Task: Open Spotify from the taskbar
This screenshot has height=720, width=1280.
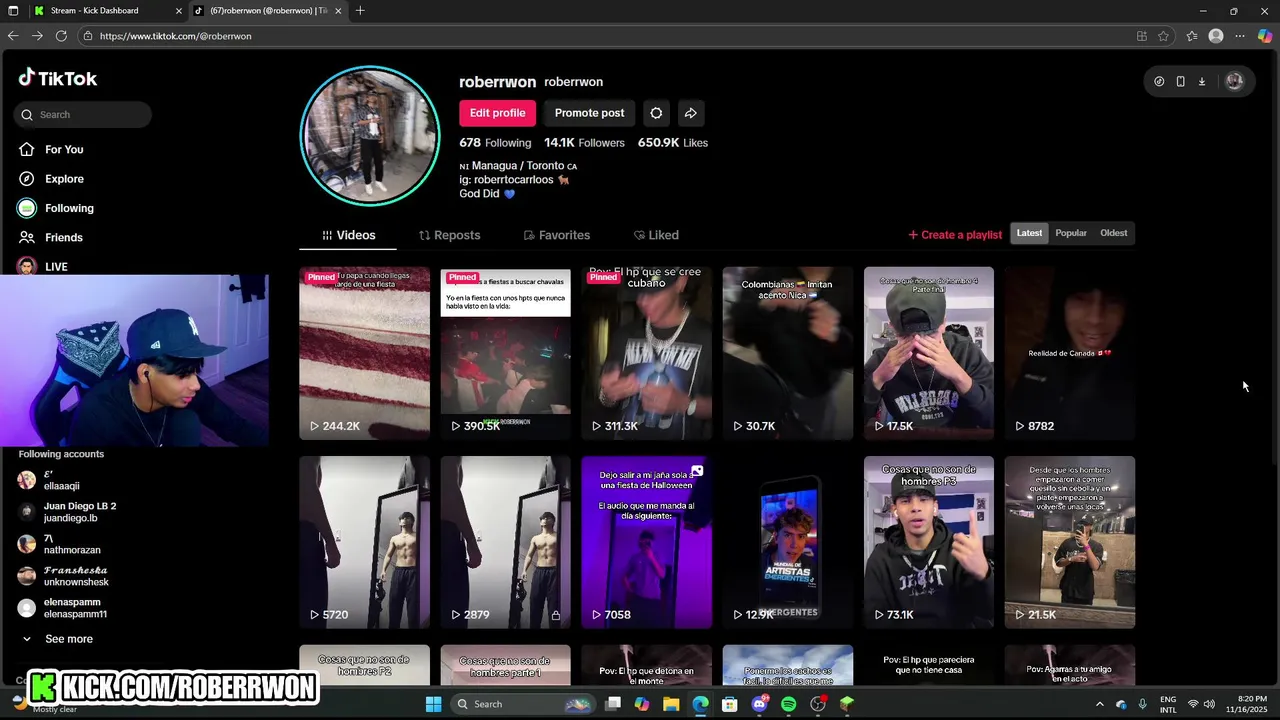Action: point(788,704)
